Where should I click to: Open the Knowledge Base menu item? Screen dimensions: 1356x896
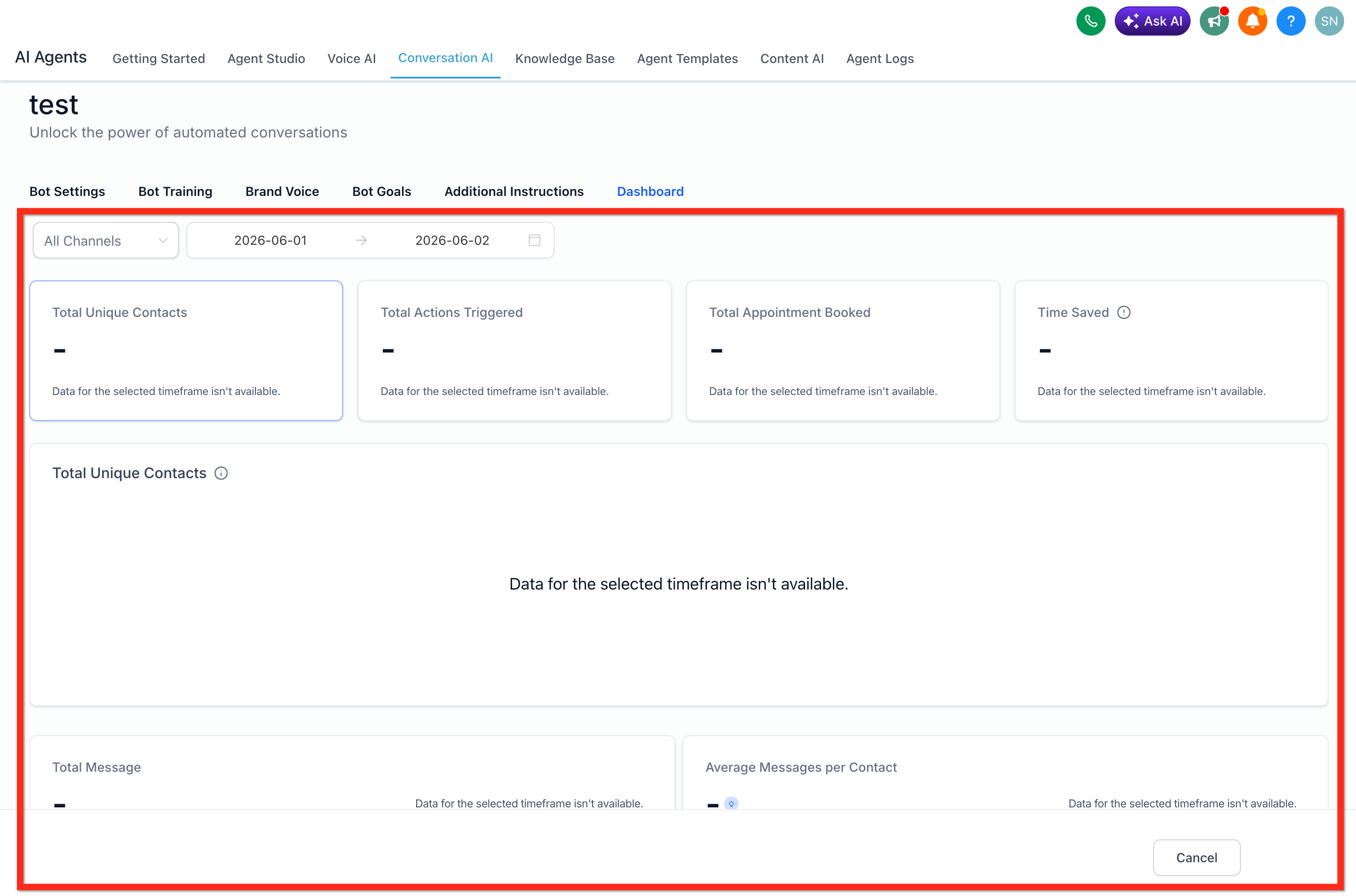tap(565, 58)
